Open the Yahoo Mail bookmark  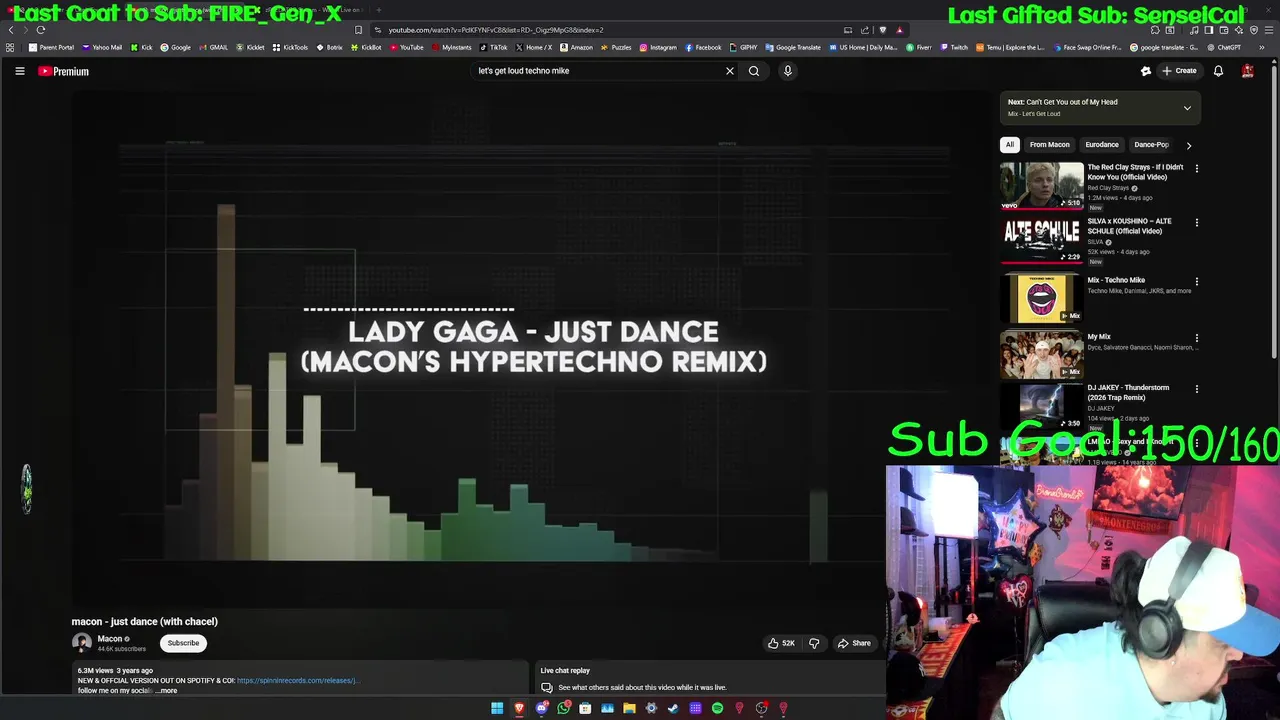point(102,47)
